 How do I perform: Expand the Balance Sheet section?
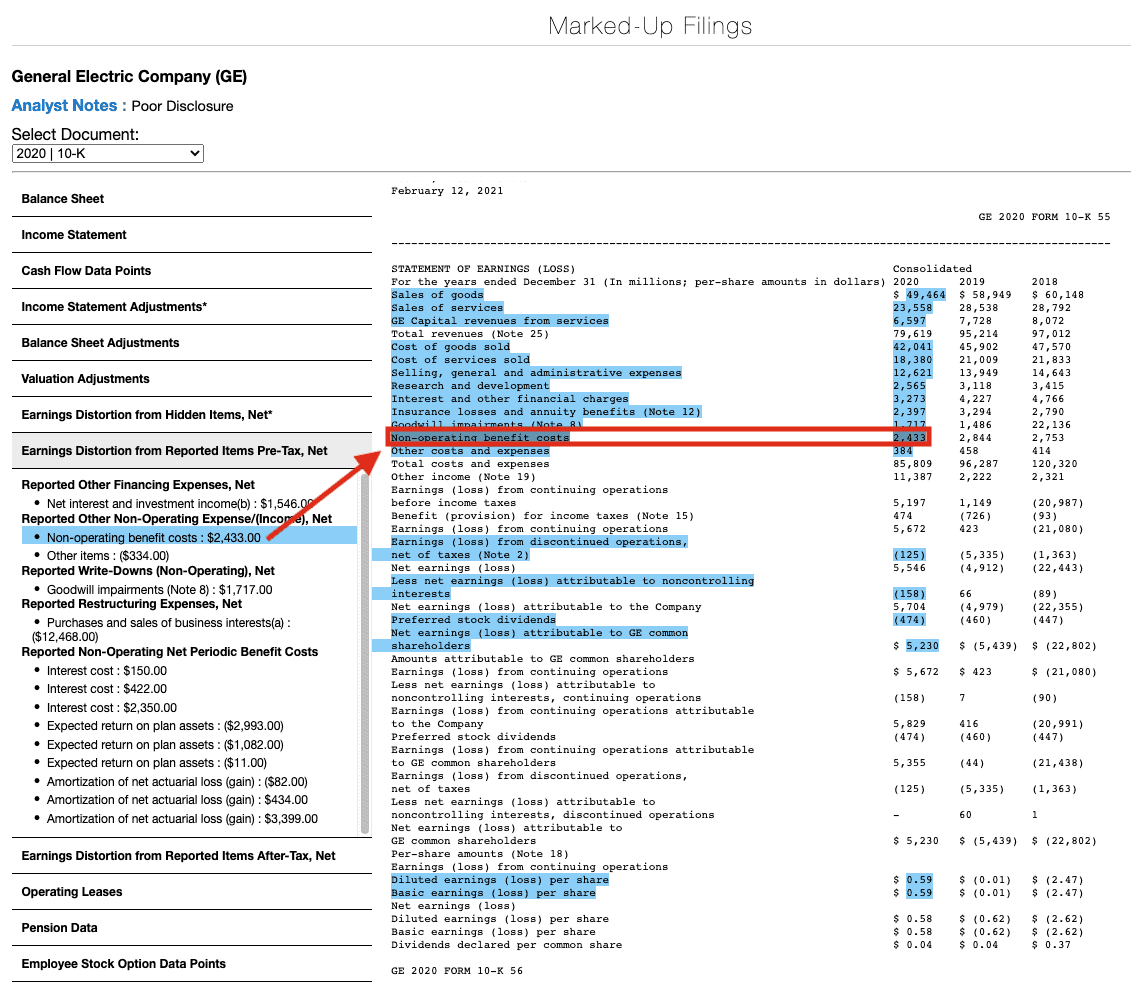(x=192, y=199)
